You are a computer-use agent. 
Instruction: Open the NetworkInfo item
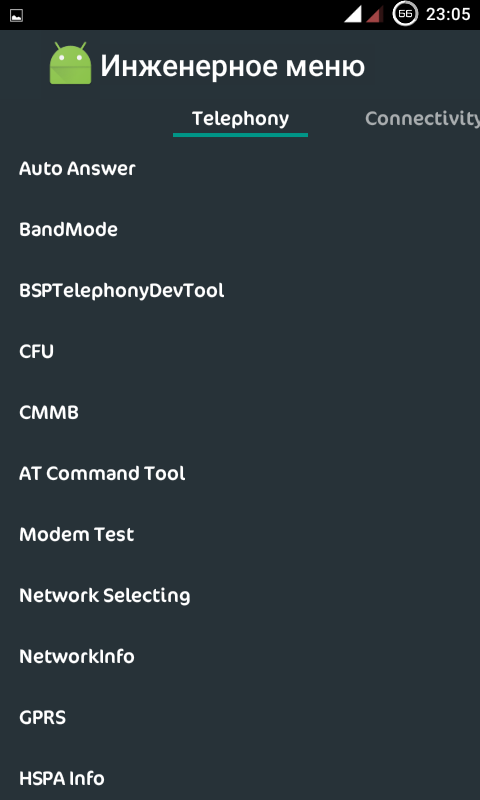[x=240, y=657]
